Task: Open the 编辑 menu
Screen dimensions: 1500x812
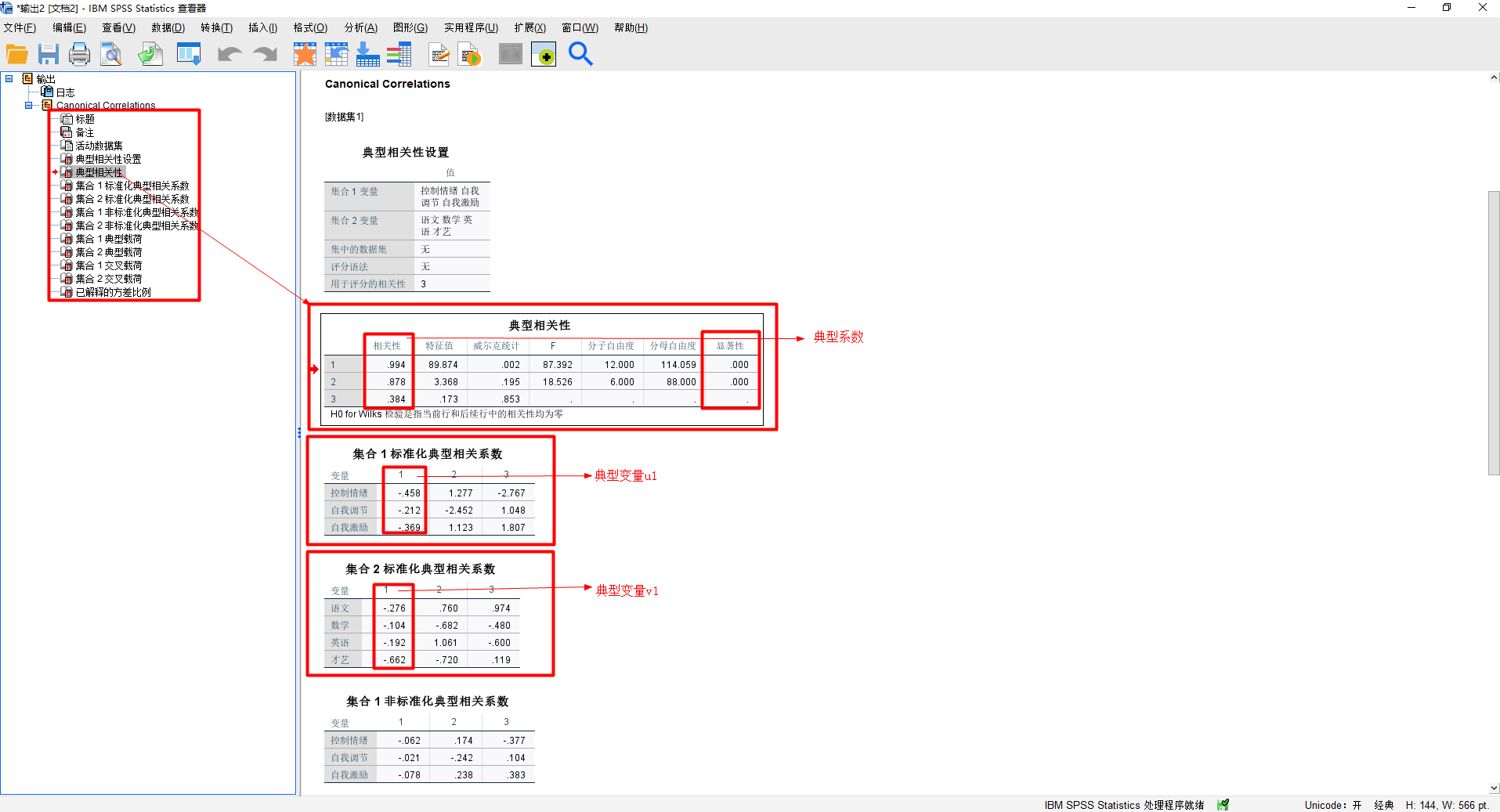Action: [69, 27]
